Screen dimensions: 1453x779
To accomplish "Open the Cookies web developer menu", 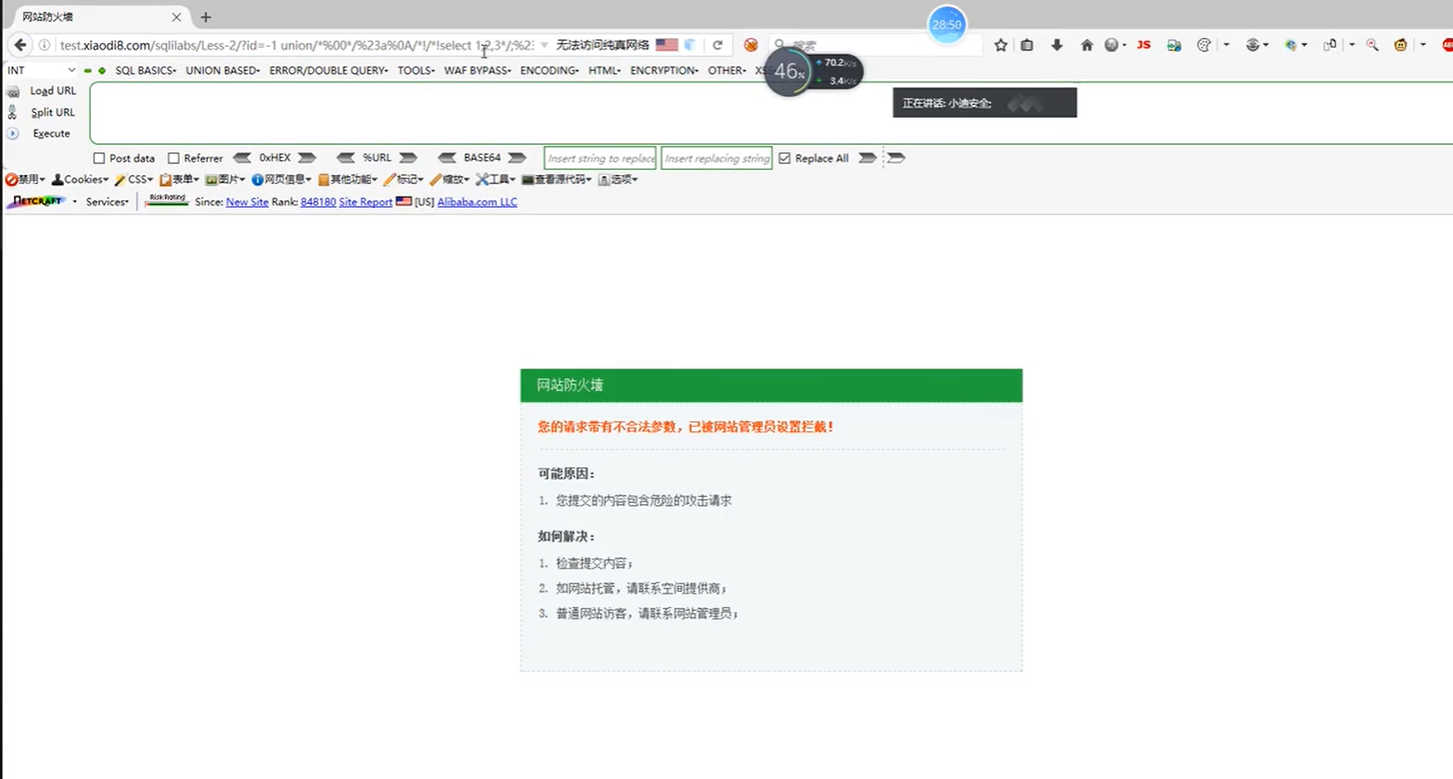I will click(x=81, y=179).
